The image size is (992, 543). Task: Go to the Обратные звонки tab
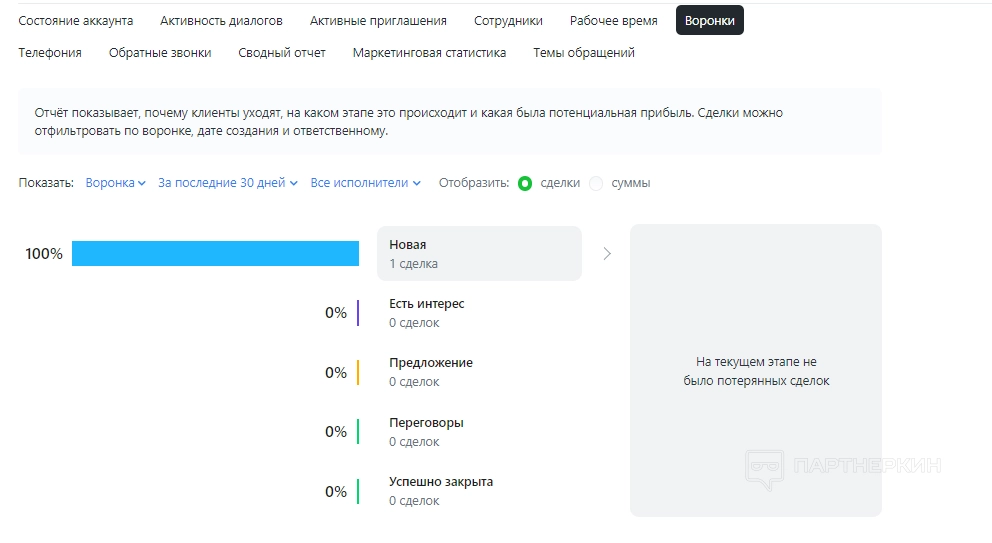(x=160, y=52)
